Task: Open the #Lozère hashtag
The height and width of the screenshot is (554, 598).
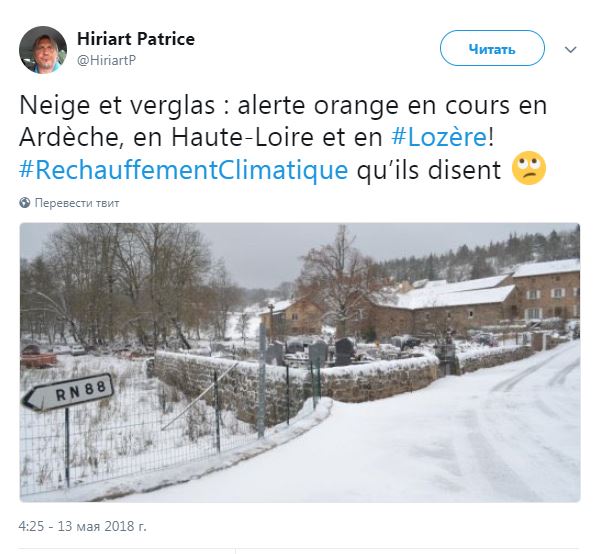Action: [439, 137]
